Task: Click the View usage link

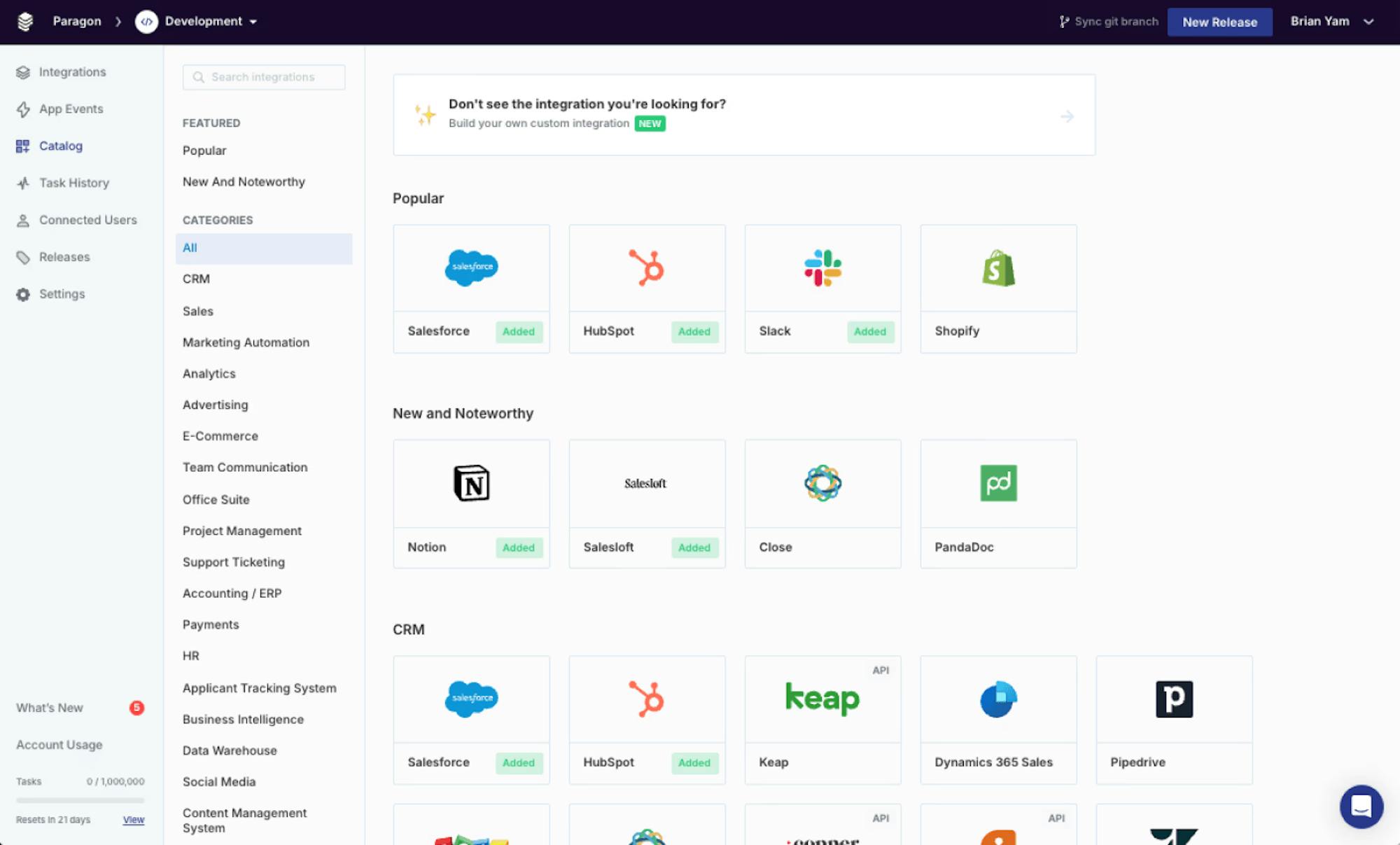Action: (x=133, y=820)
